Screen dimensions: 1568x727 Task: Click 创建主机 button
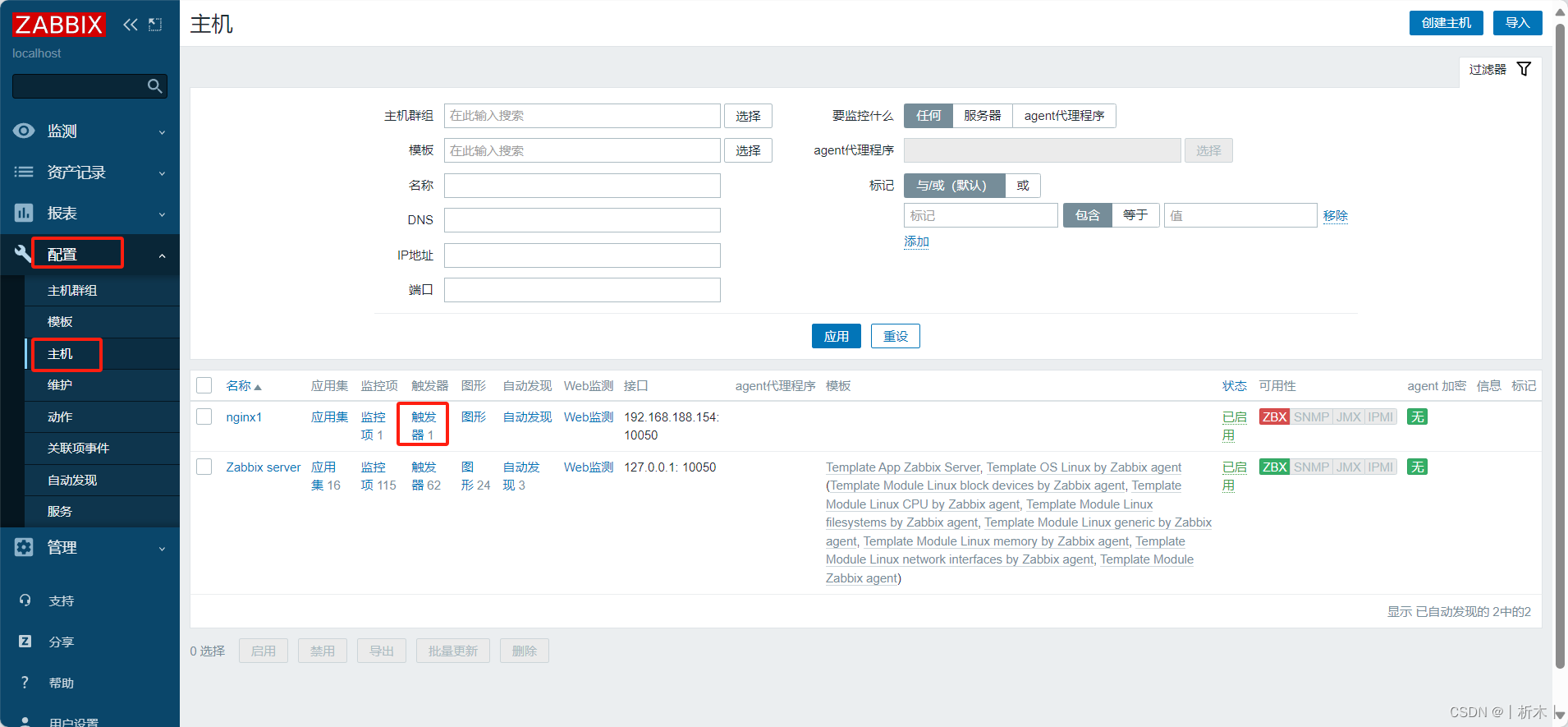1447,23
